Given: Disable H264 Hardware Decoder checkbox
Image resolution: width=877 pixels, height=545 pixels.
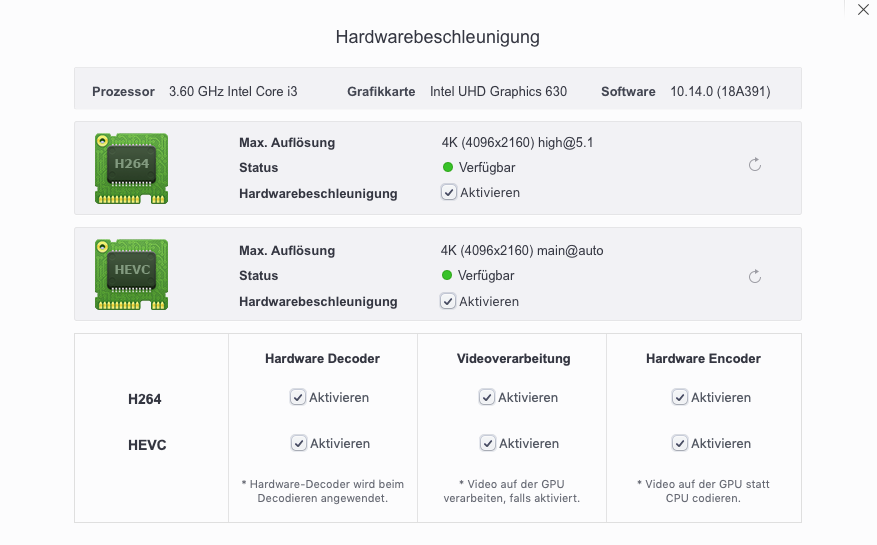Looking at the screenshot, I should pos(298,397).
